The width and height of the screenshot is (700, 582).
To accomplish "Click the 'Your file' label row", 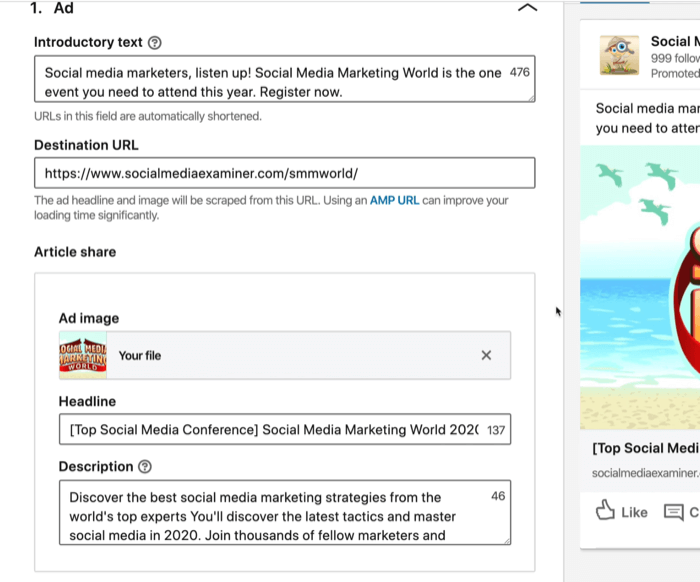I will pos(285,355).
